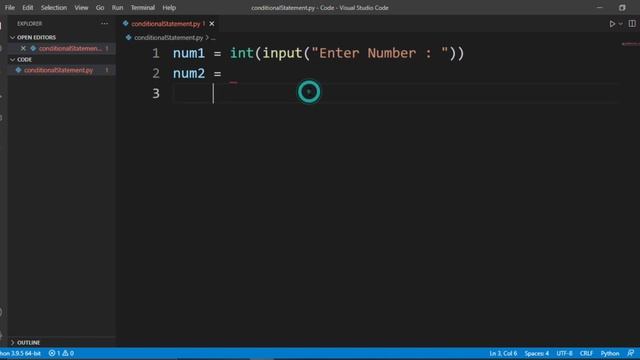Open the breadcrumb symbol ellipsis
Viewport: 640px width, 360px height.
point(213,38)
